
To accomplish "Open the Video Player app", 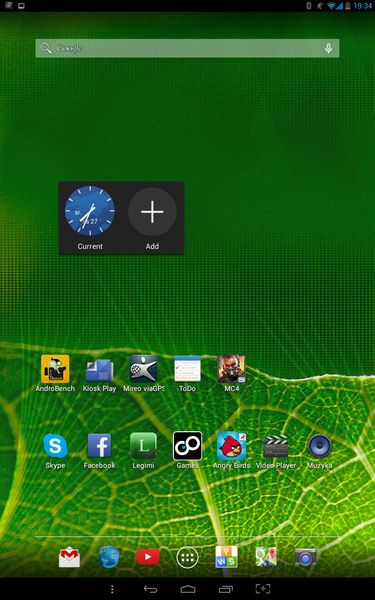I will point(276,446).
